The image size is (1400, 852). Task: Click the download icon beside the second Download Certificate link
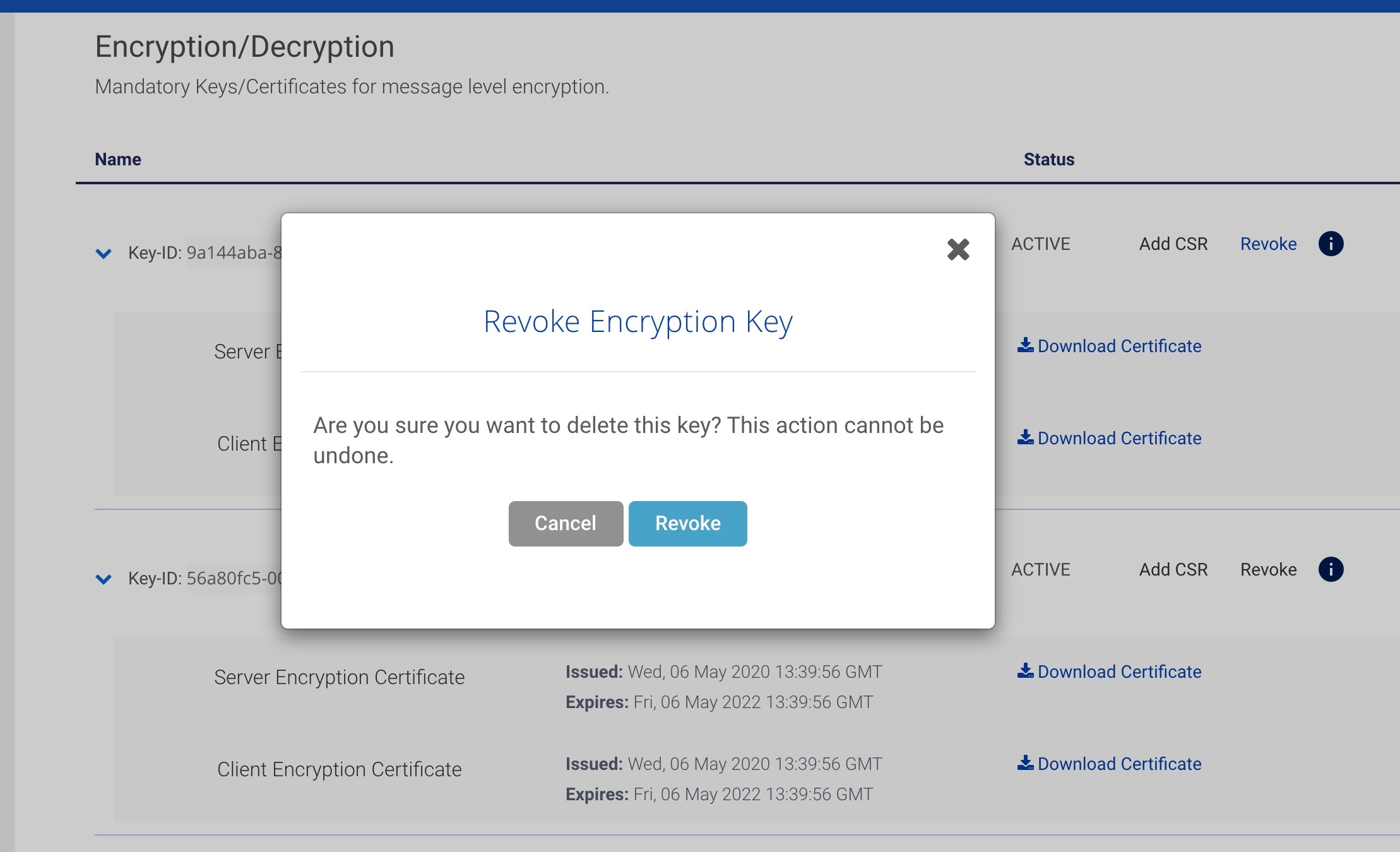pyautogui.click(x=1025, y=437)
